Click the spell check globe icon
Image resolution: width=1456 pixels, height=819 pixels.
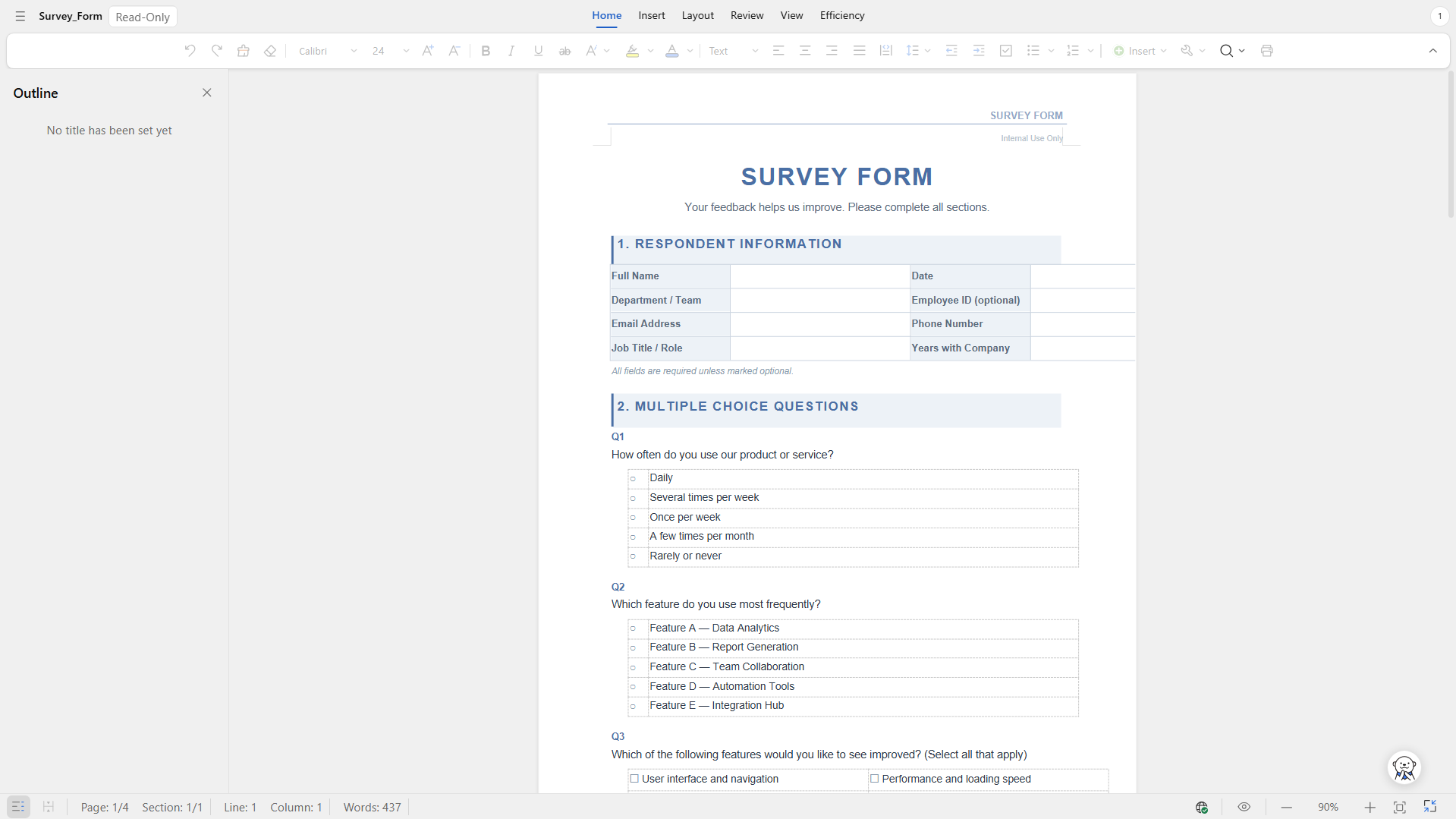coord(1202,807)
